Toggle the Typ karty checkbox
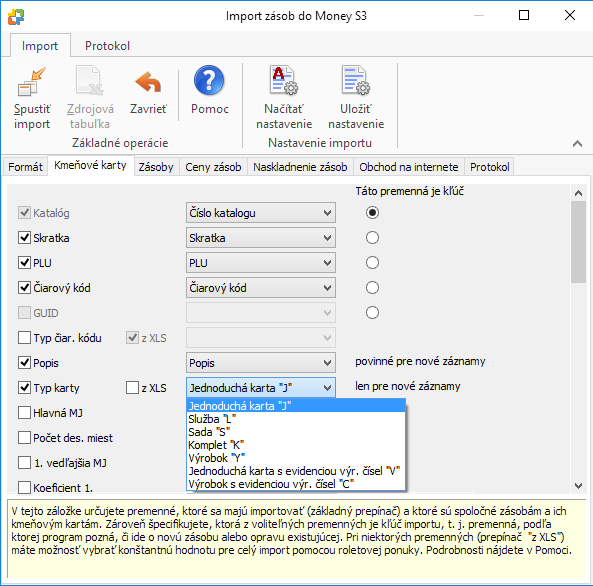 click(x=25, y=387)
